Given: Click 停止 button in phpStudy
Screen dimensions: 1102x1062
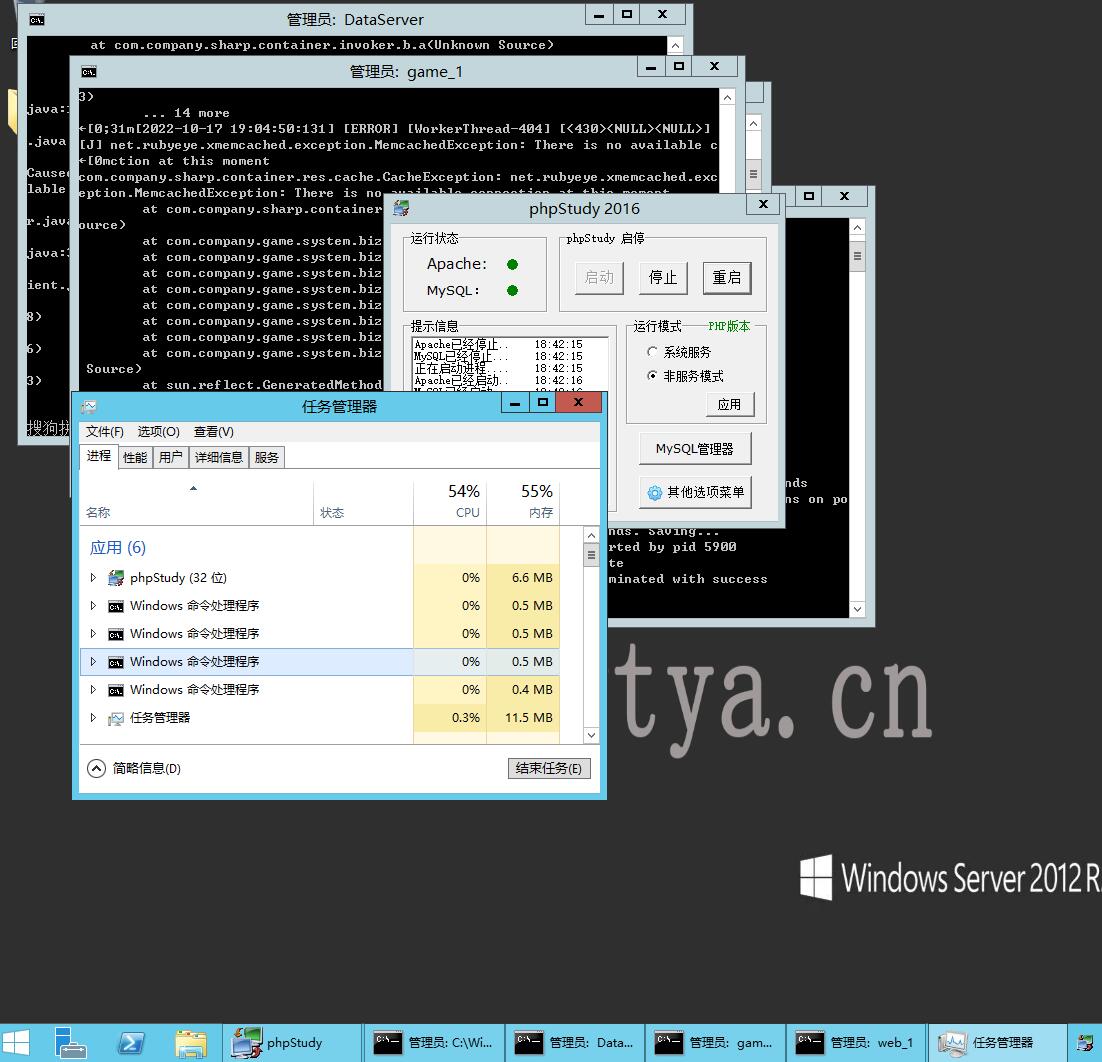Looking at the screenshot, I should pos(663,278).
